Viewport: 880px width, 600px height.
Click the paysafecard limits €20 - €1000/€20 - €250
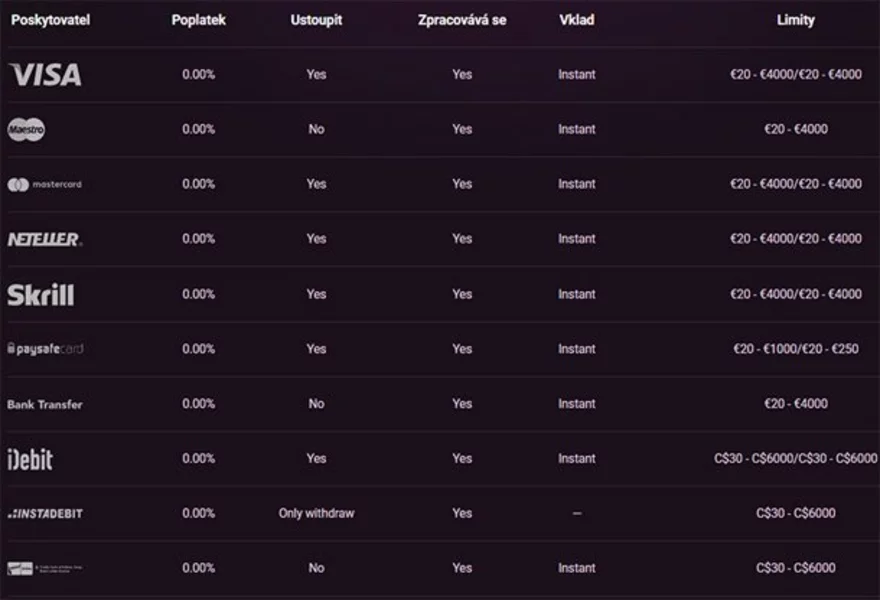[795, 349]
